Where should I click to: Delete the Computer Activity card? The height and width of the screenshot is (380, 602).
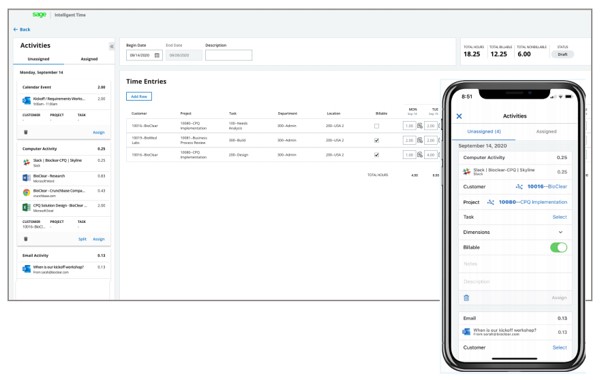pos(26,239)
